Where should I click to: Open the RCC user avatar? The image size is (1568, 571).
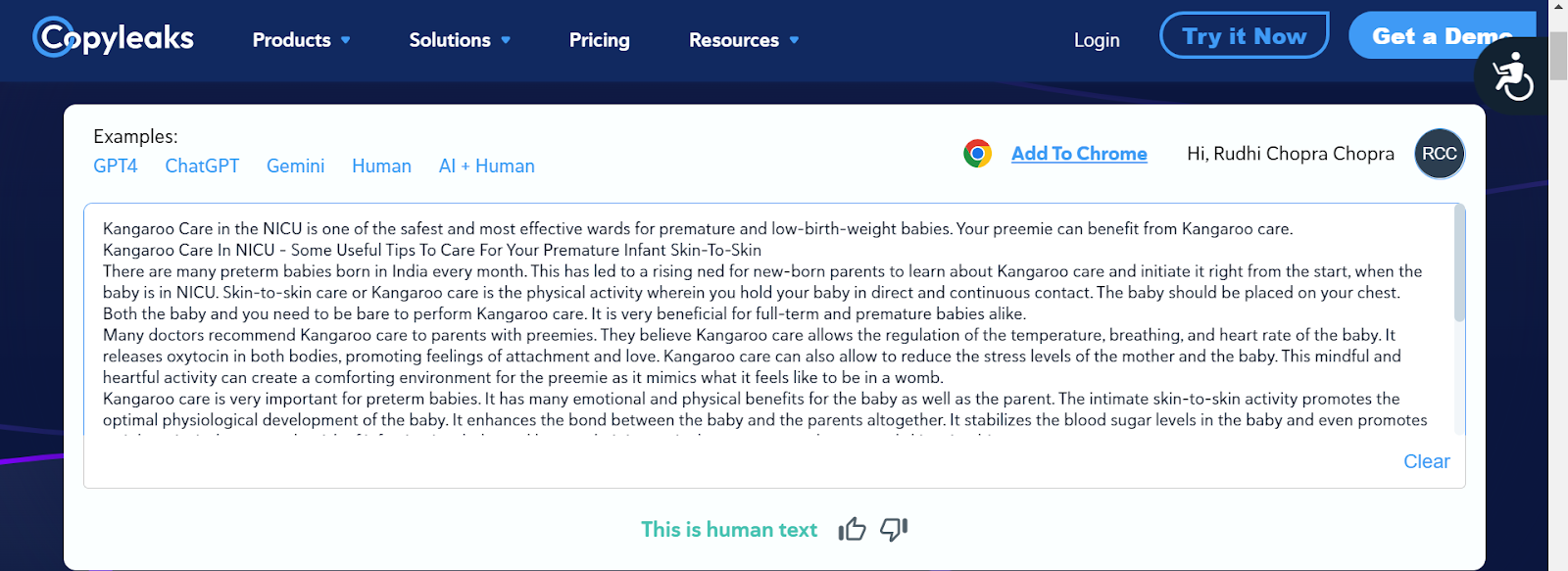click(1440, 154)
